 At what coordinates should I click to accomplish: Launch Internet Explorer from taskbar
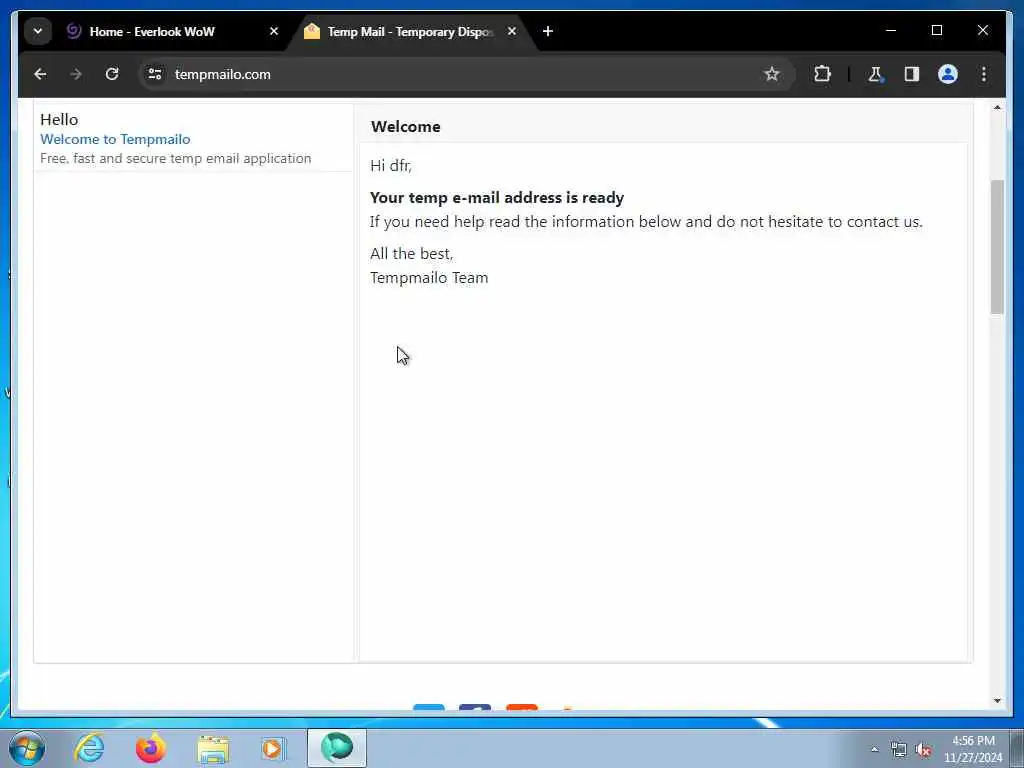coord(89,748)
